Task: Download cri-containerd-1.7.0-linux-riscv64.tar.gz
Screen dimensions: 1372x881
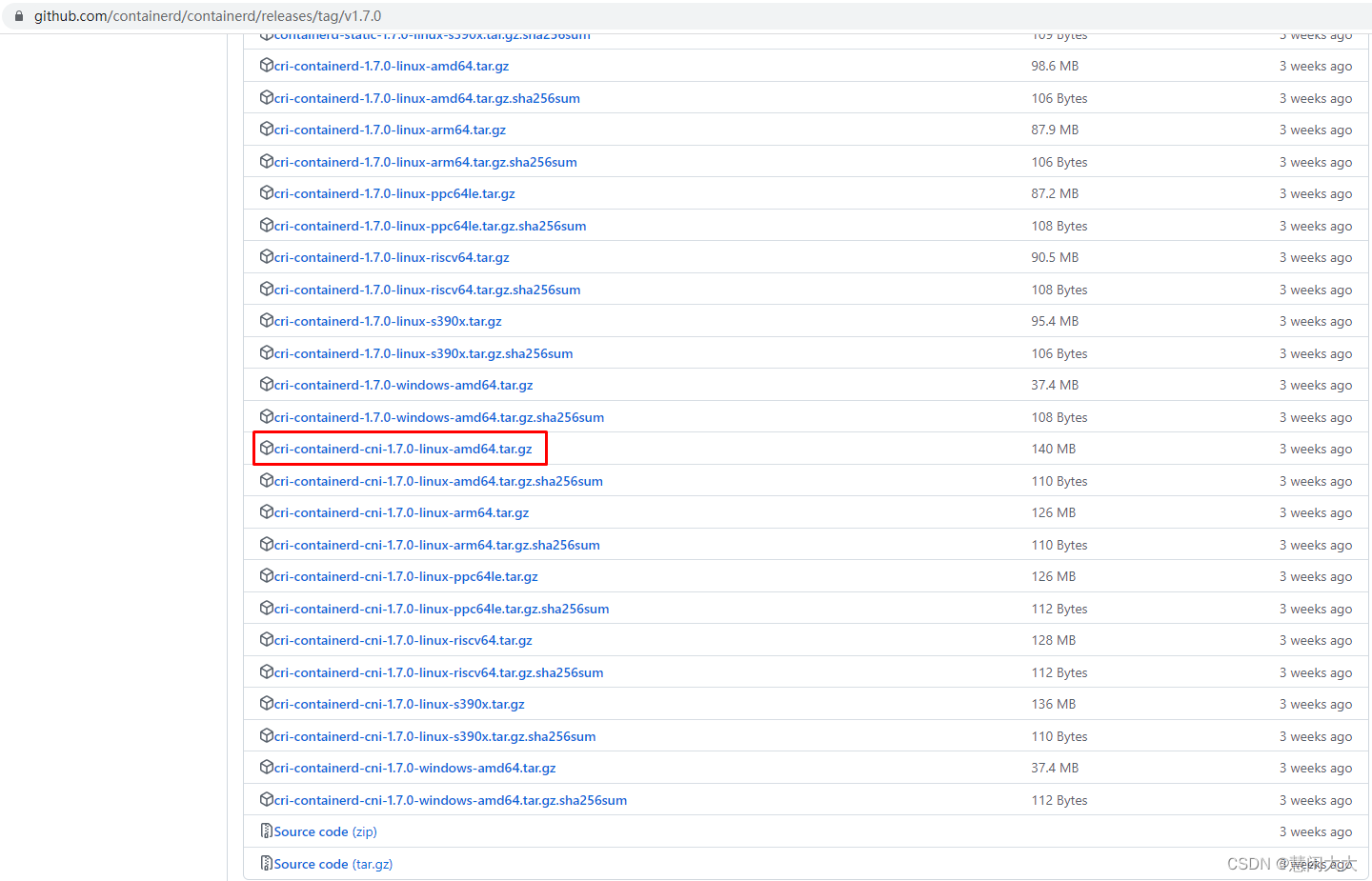Action: (x=392, y=257)
